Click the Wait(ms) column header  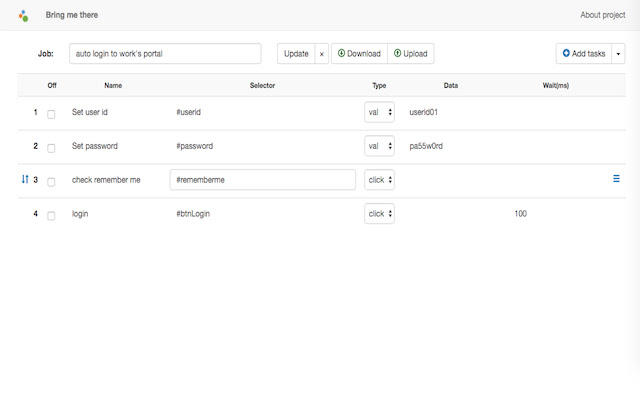coord(556,85)
